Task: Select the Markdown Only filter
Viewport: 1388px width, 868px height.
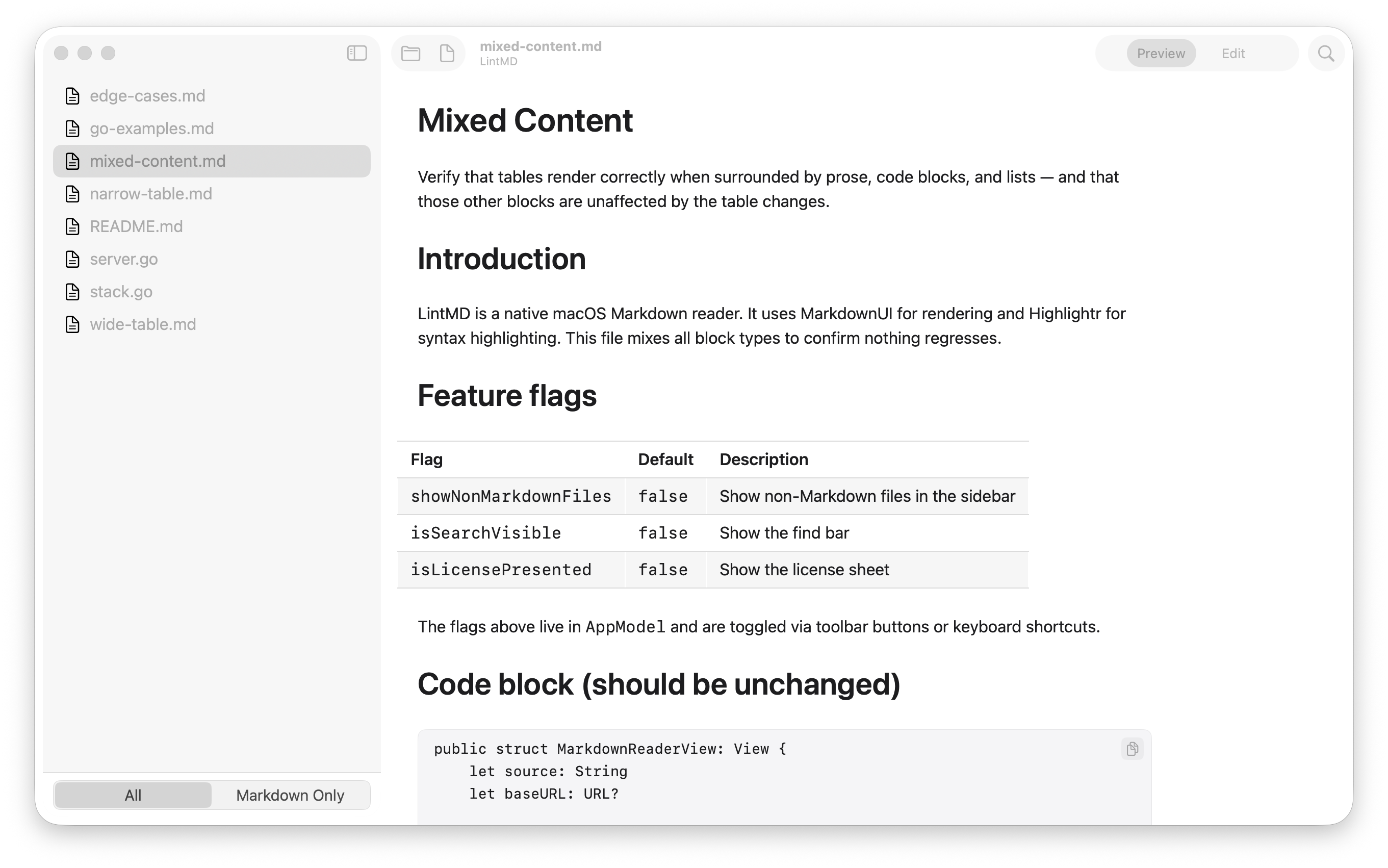Action: tap(290, 795)
